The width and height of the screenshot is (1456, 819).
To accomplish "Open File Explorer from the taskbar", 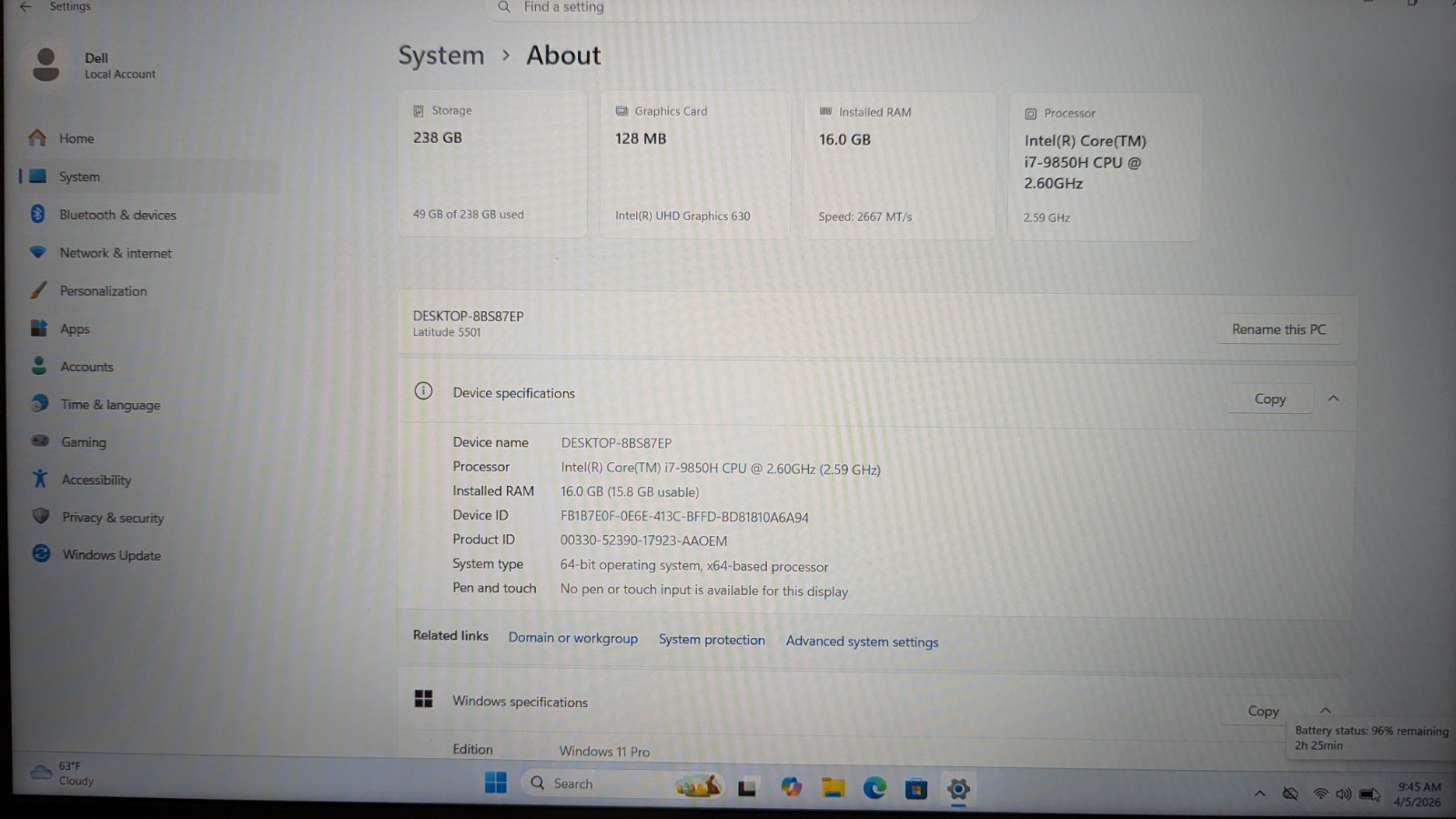I will coord(833,788).
